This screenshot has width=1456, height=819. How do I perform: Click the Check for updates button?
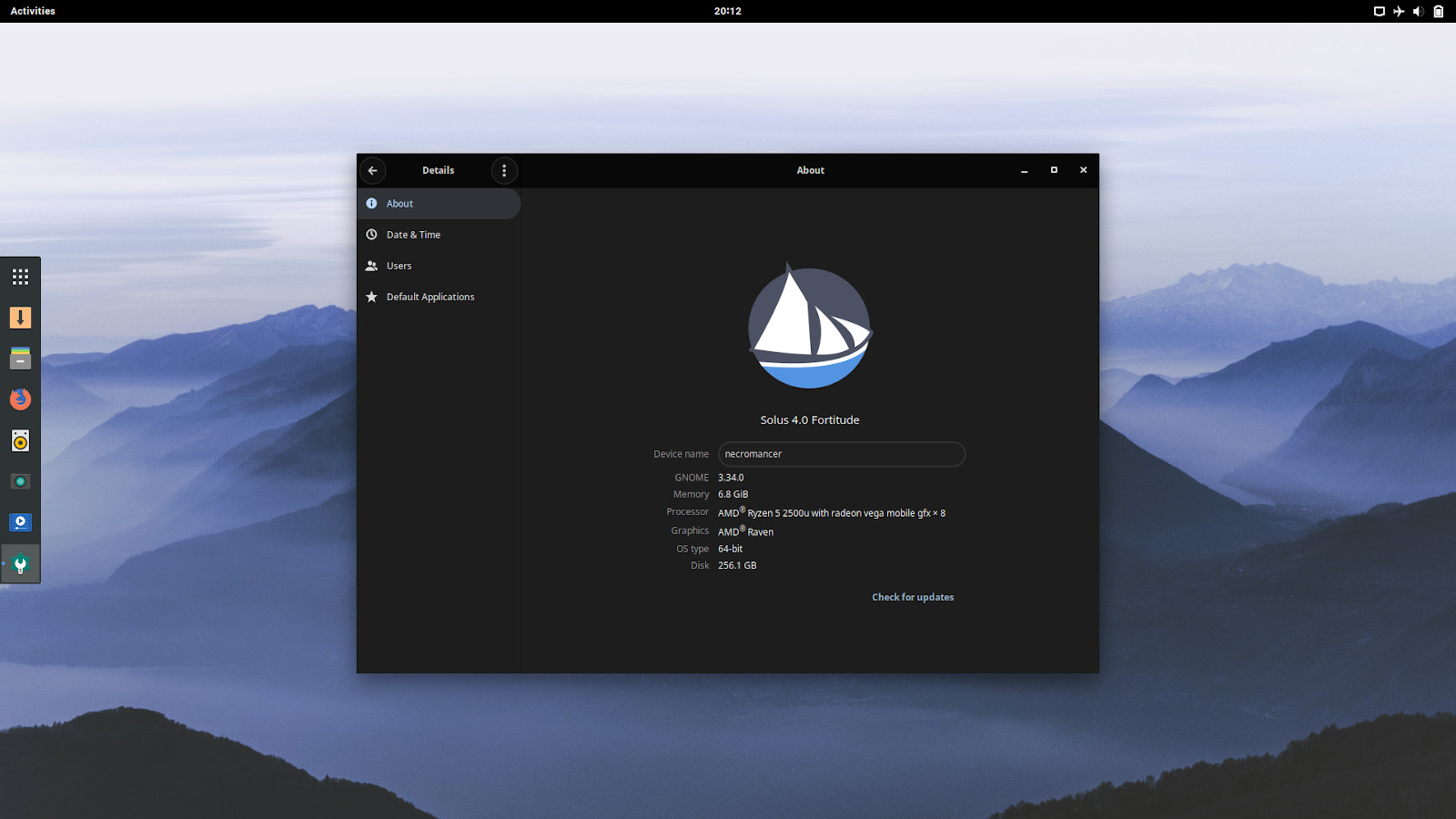coord(913,597)
